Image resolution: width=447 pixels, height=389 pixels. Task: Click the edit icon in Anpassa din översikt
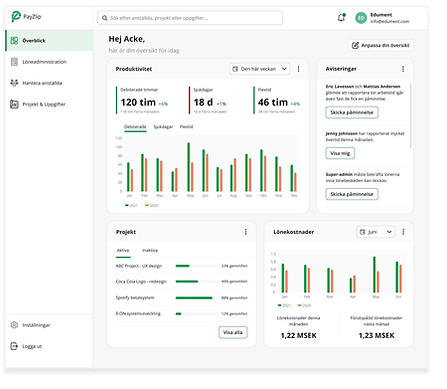click(355, 45)
